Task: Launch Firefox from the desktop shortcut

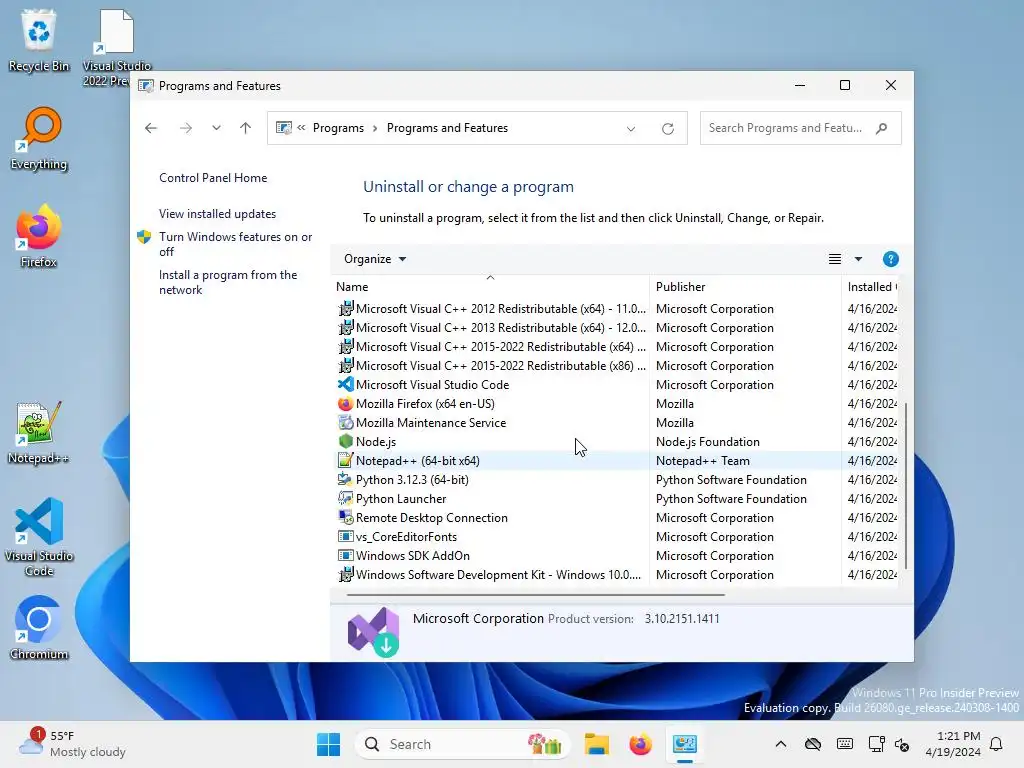Action: (x=39, y=236)
